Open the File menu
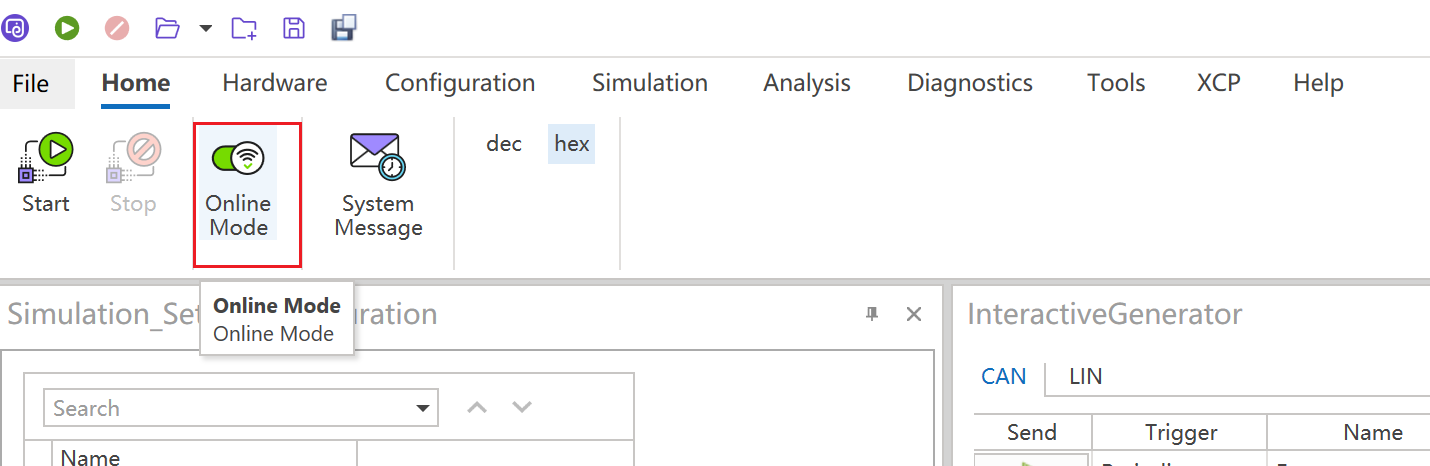 coord(31,83)
